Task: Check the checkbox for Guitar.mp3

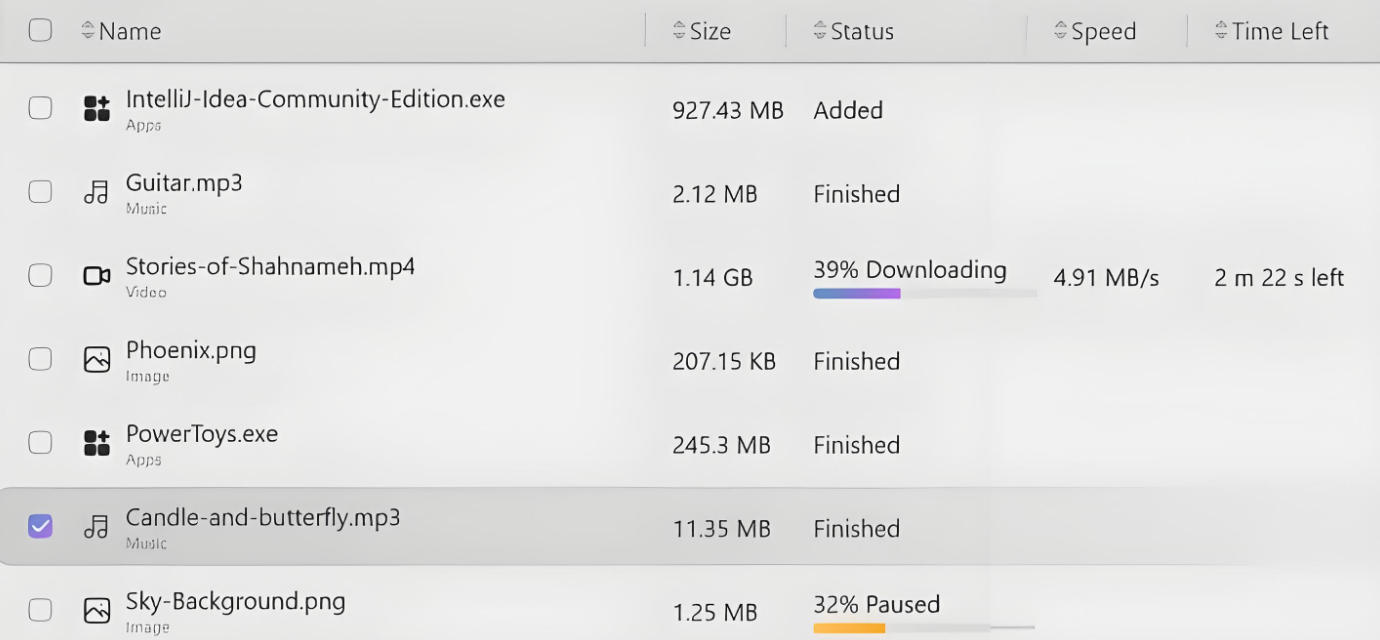Action: (x=40, y=191)
